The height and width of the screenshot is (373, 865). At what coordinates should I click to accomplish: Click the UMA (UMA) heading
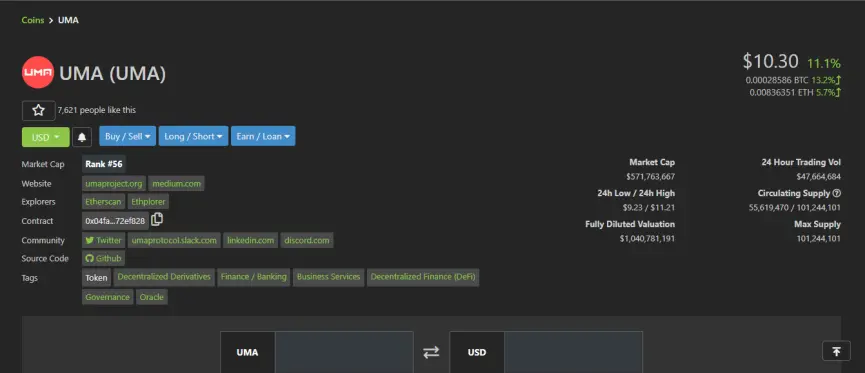tap(113, 73)
